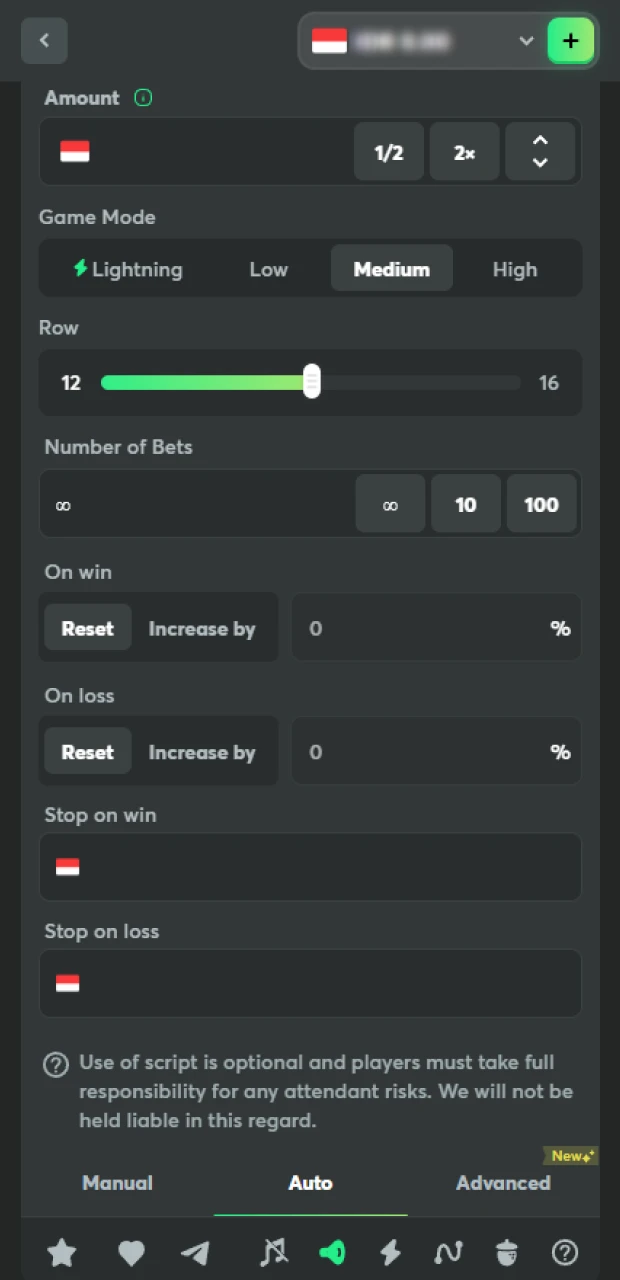Decrease amount with the down stepper arrow
The image size is (620, 1280).
[540, 164]
